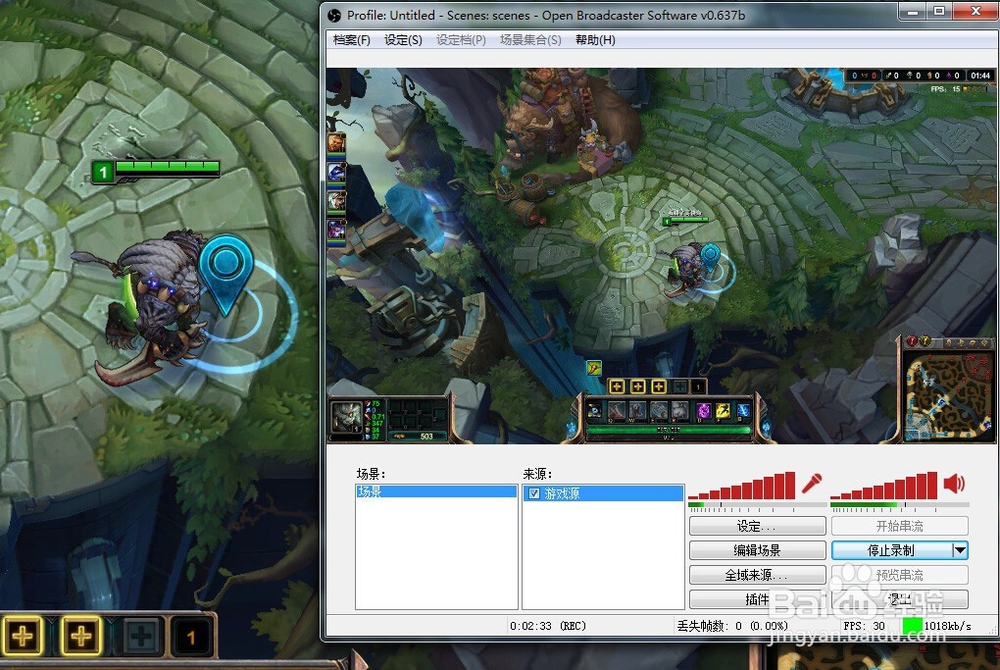Mute the microphone icon
This screenshot has width=1000, height=670.
[x=811, y=484]
